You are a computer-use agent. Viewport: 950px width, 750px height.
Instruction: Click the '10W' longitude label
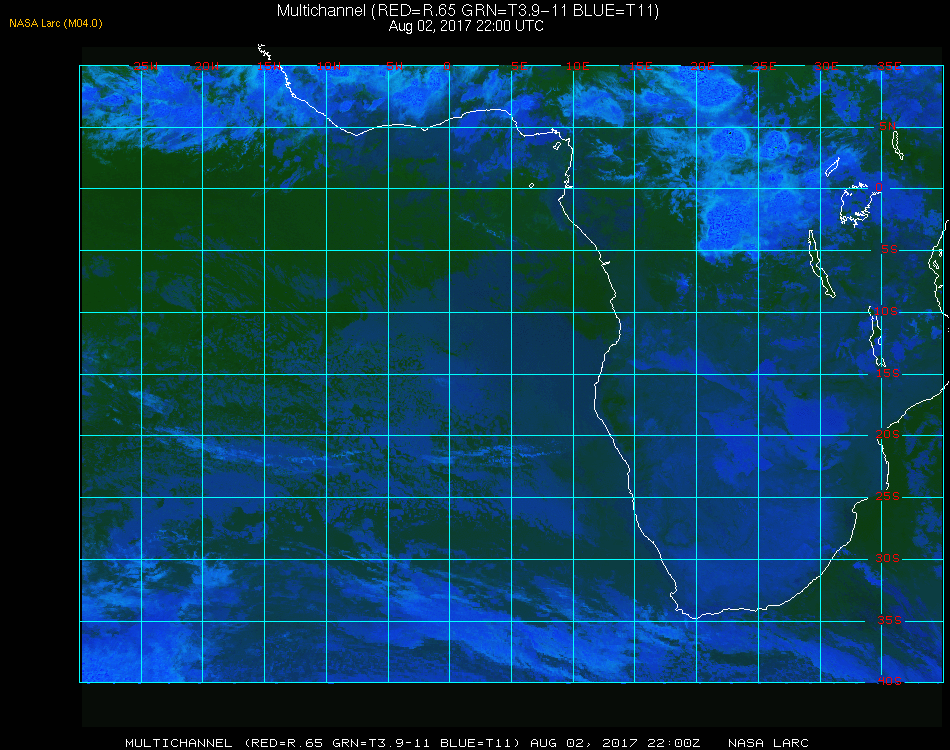pyautogui.click(x=329, y=66)
